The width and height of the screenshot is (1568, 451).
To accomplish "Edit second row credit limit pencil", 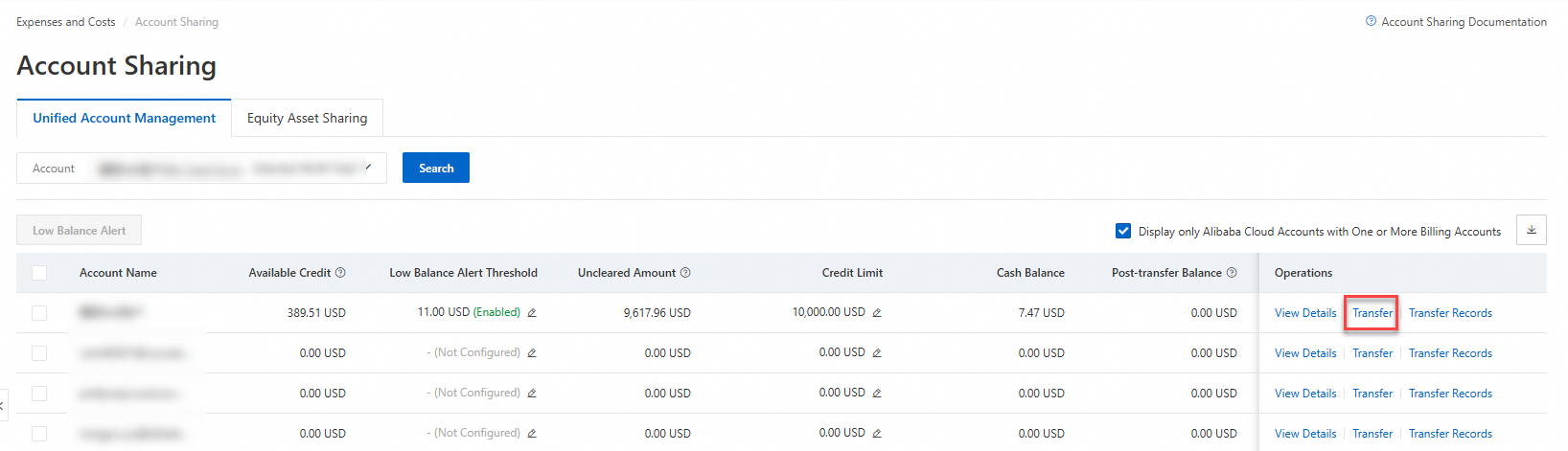I will click(x=877, y=353).
